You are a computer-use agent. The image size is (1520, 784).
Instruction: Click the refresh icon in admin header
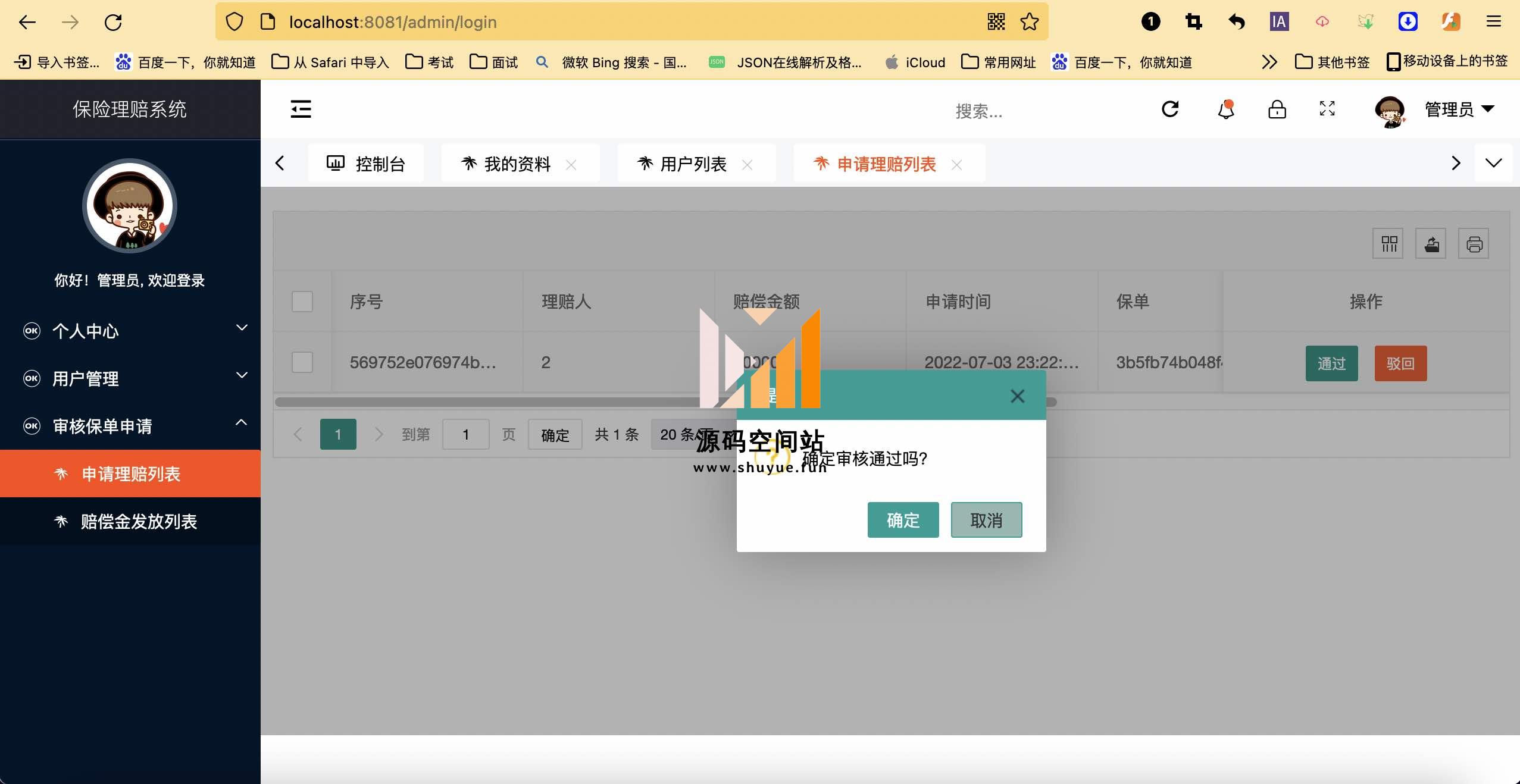tap(1170, 109)
